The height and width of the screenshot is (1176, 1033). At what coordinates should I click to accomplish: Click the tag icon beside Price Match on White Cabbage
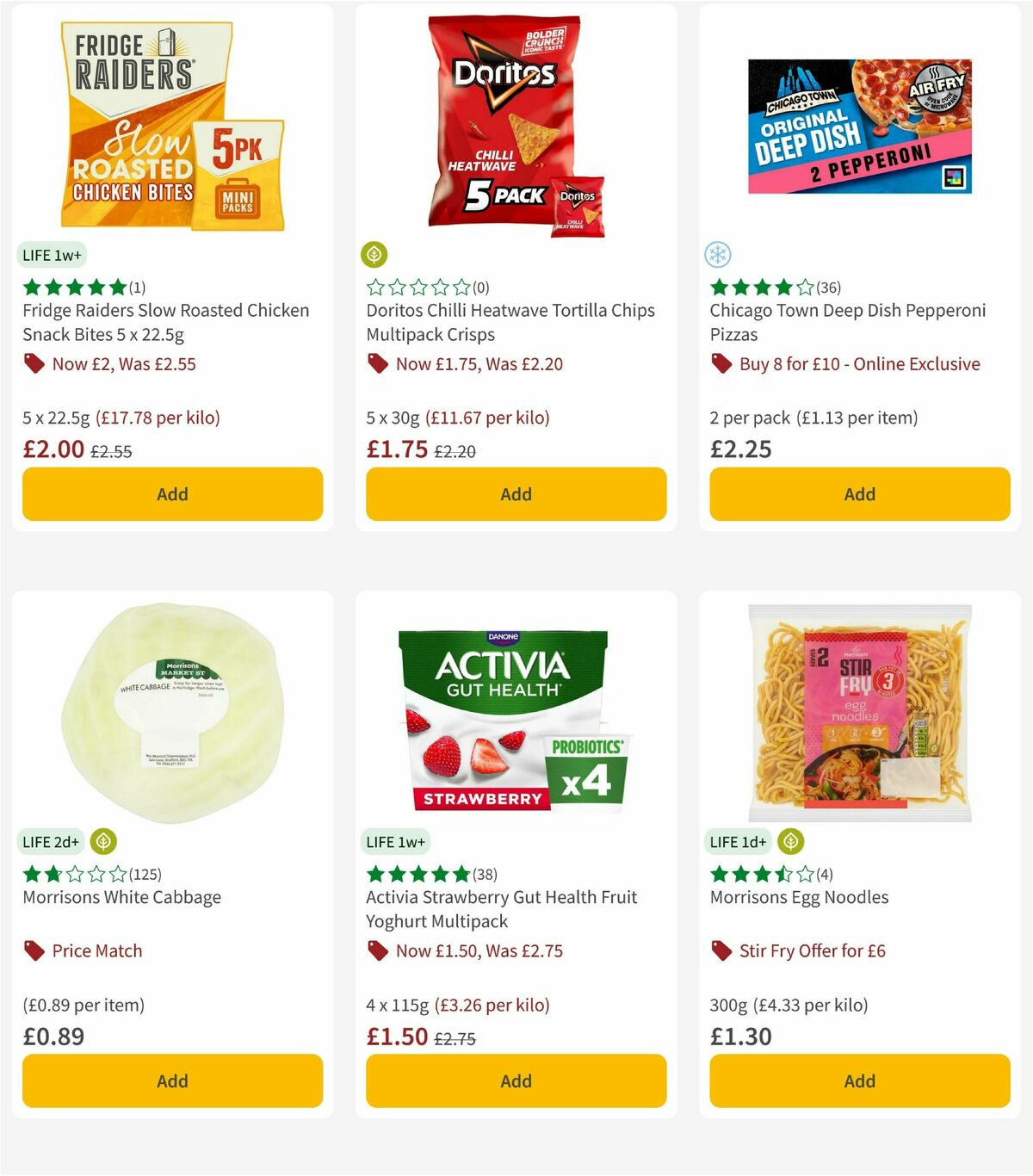click(x=34, y=950)
